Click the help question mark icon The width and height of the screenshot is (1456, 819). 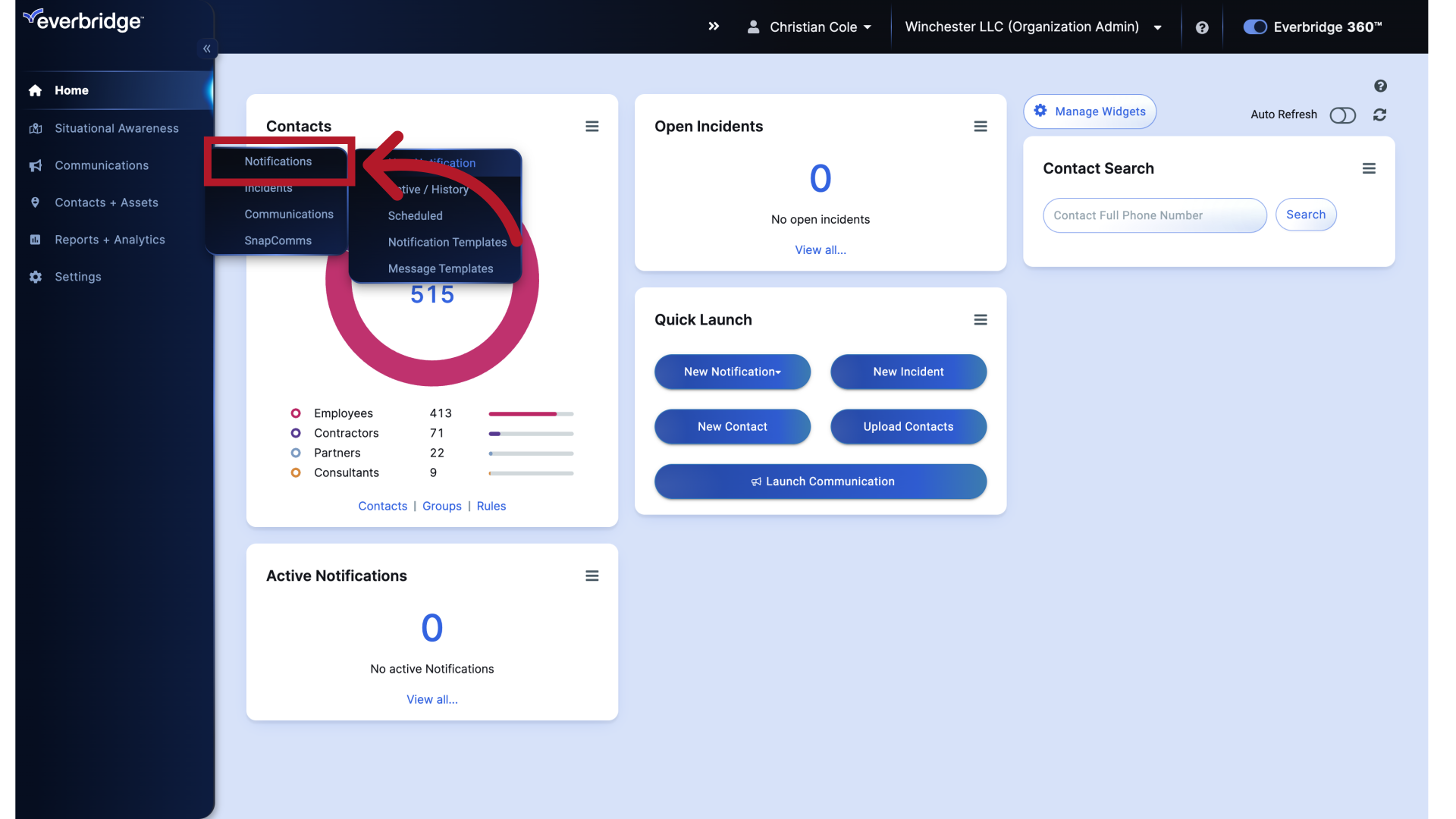click(1202, 27)
